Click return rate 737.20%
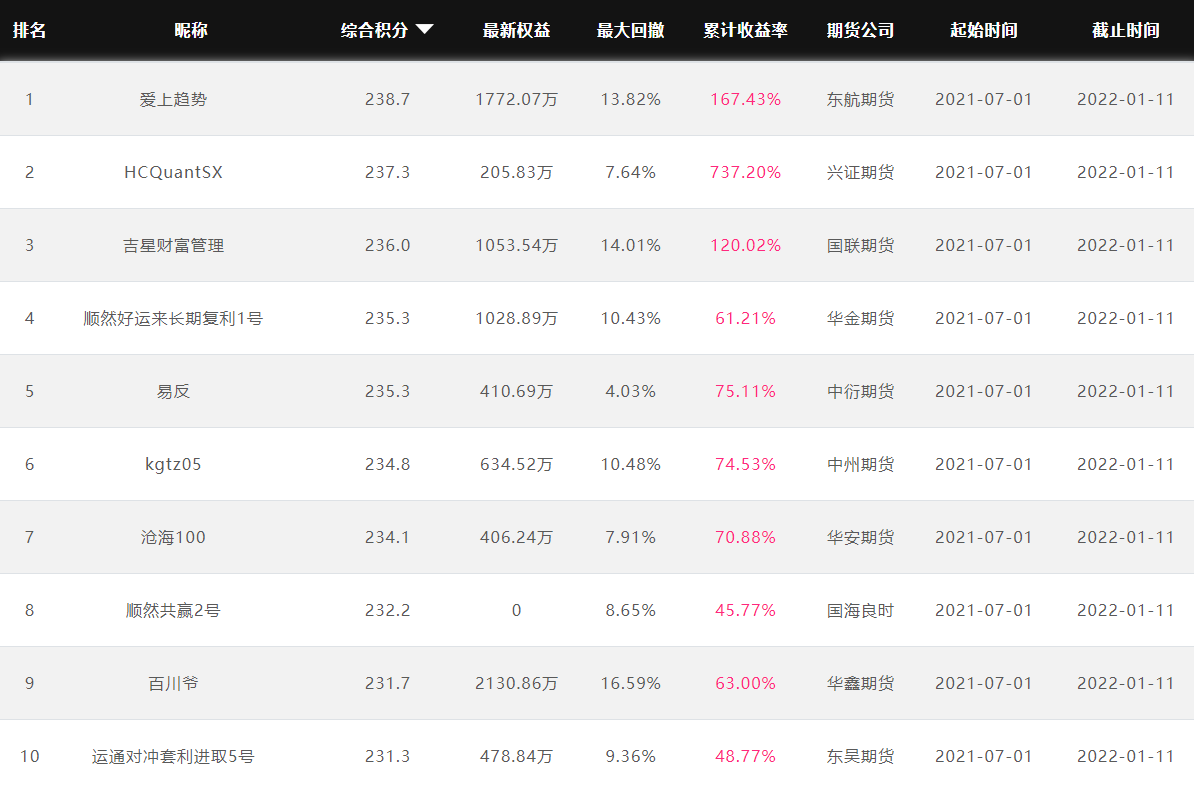Image resolution: width=1194 pixels, height=789 pixels. click(x=745, y=173)
